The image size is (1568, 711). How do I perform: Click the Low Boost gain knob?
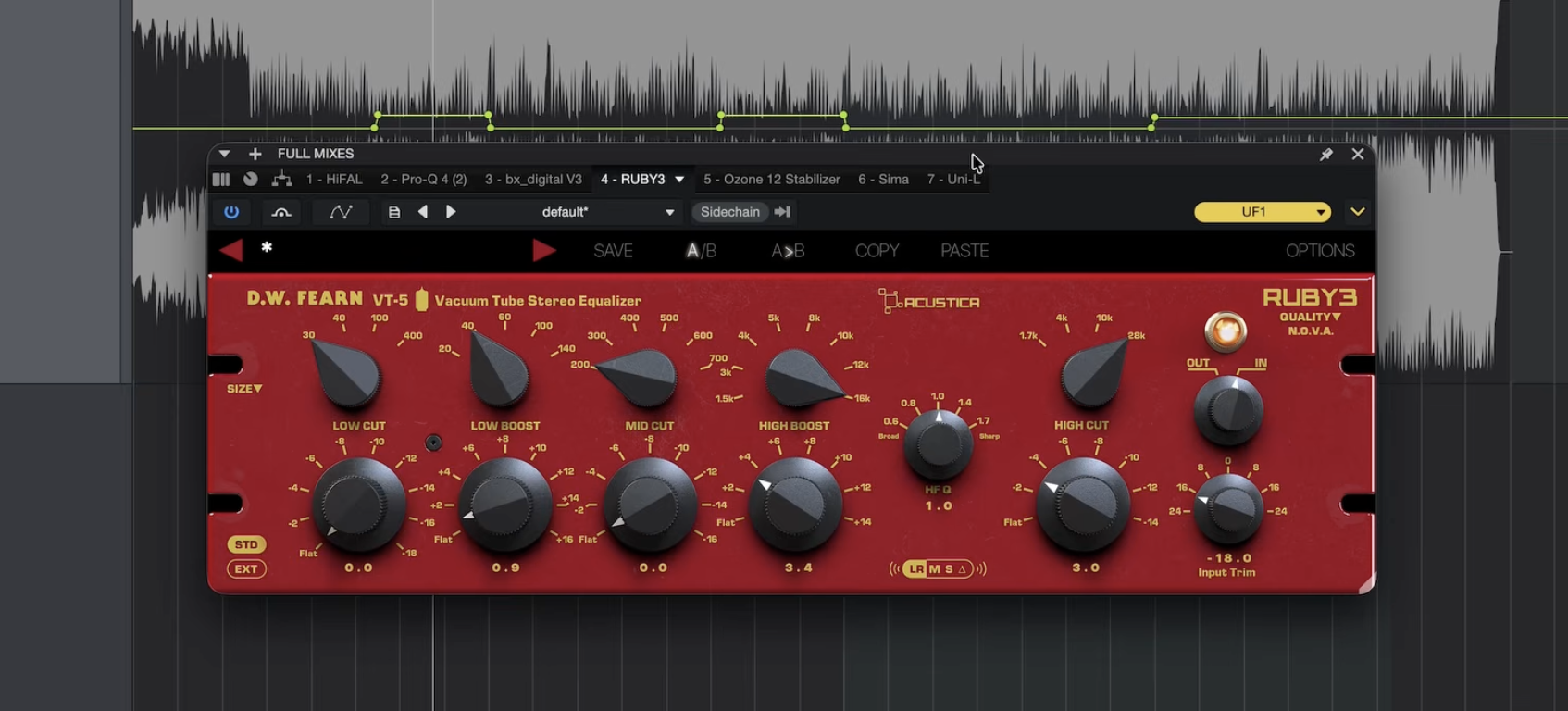pyautogui.click(x=505, y=505)
